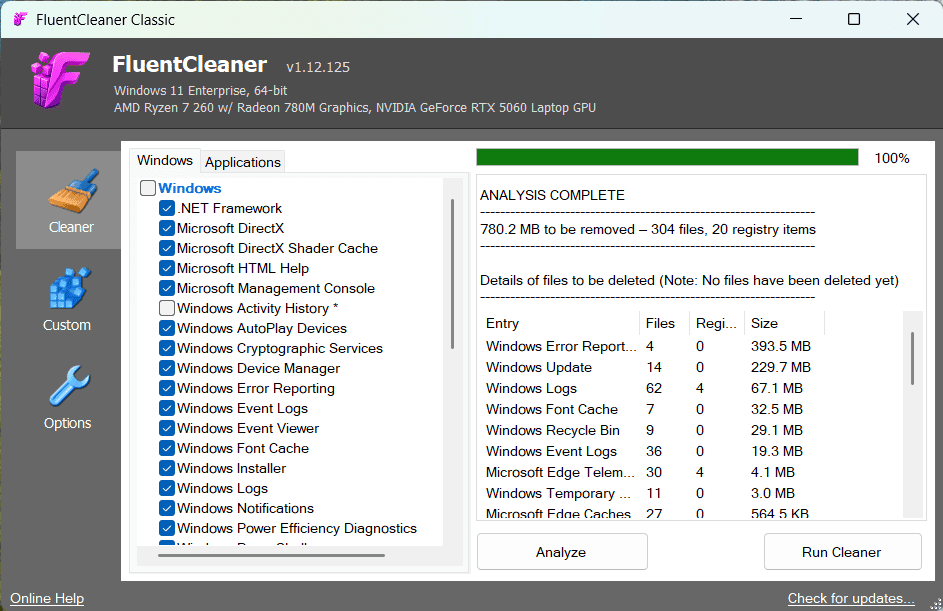Image resolution: width=943 pixels, height=611 pixels.
Task: Select the Windows Event Logs result row
Action: click(653, 452)
